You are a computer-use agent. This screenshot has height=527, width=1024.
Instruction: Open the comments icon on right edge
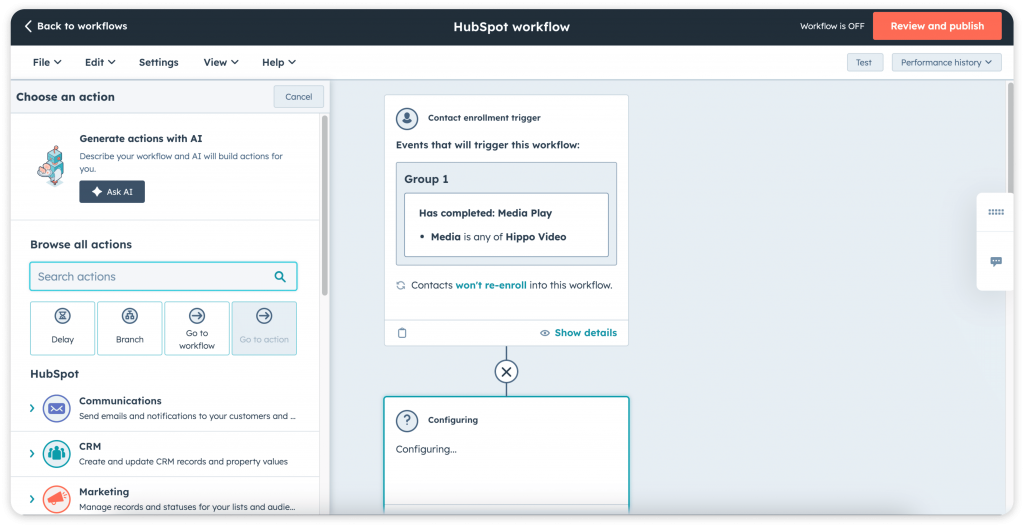[x=996, y=261]
